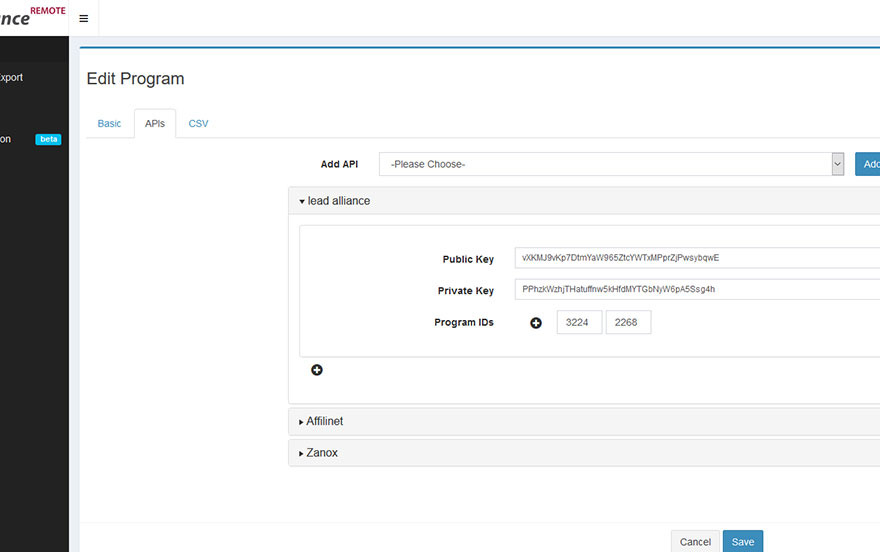
Task: Open the CSV tab
Action: (198, 124)
